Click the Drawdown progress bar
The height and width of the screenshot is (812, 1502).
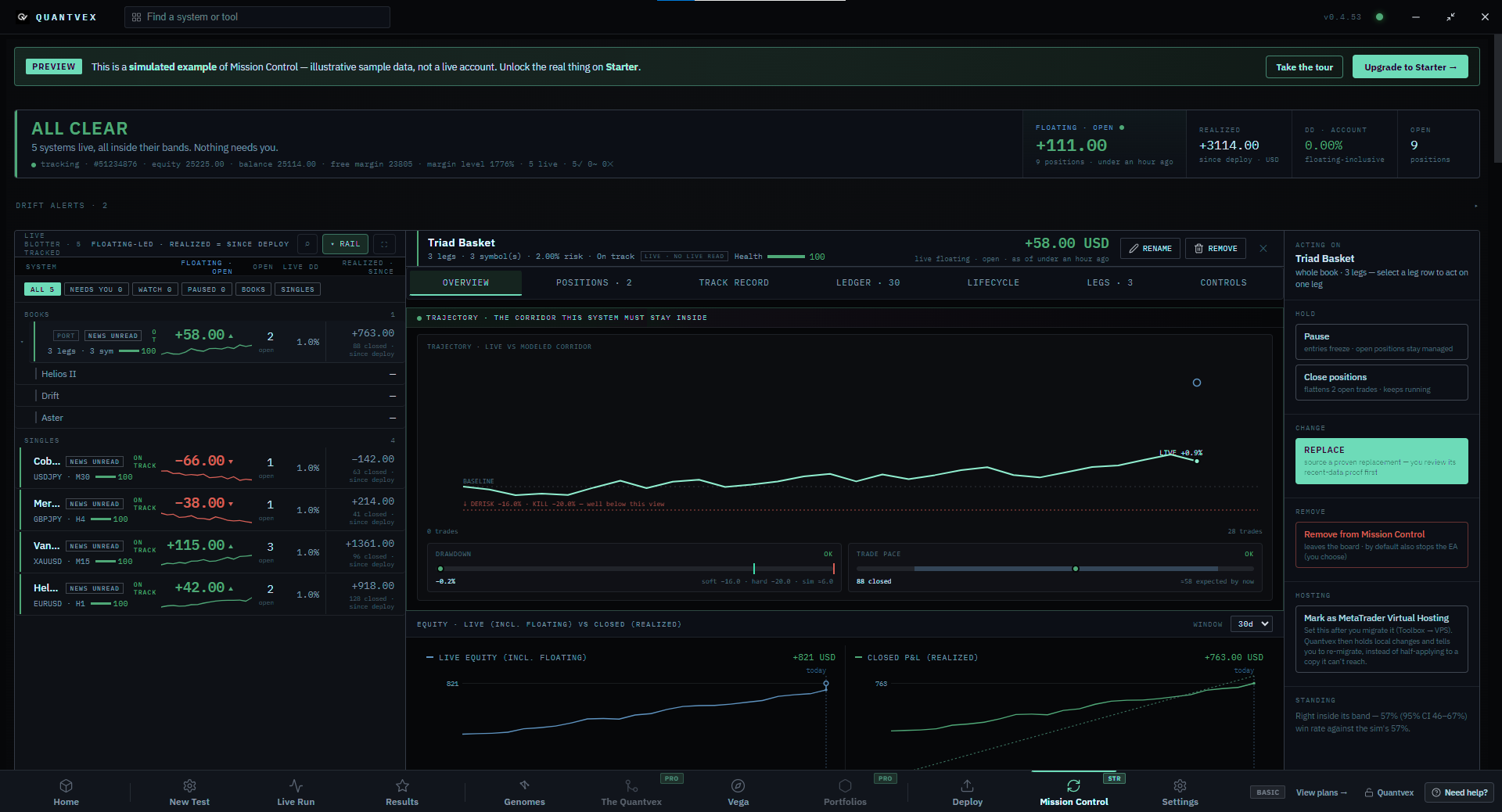point(636,569)
